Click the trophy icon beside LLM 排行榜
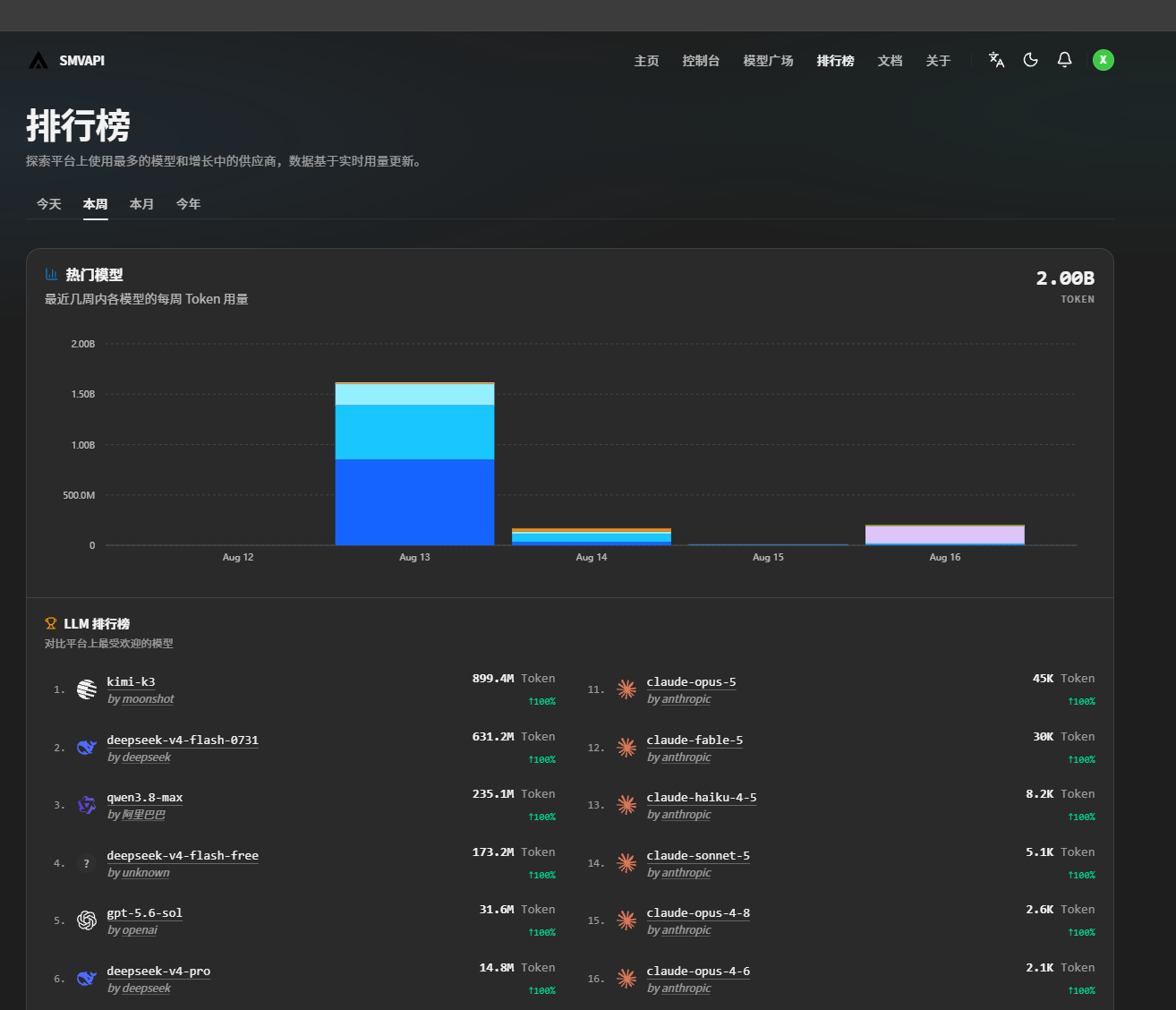The height and width of the screenshot is (1010, 1176). pos(51,623)
